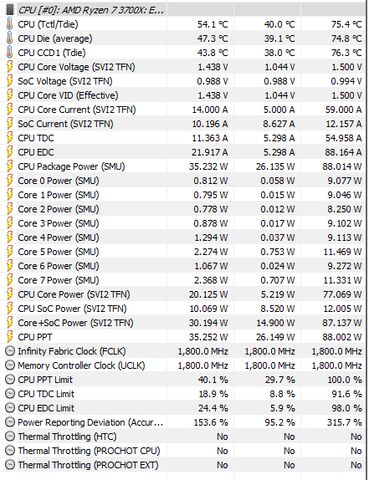Click the 88.014 W maximum package power value
Screen dimensions: 369x480
click(342, 166)
